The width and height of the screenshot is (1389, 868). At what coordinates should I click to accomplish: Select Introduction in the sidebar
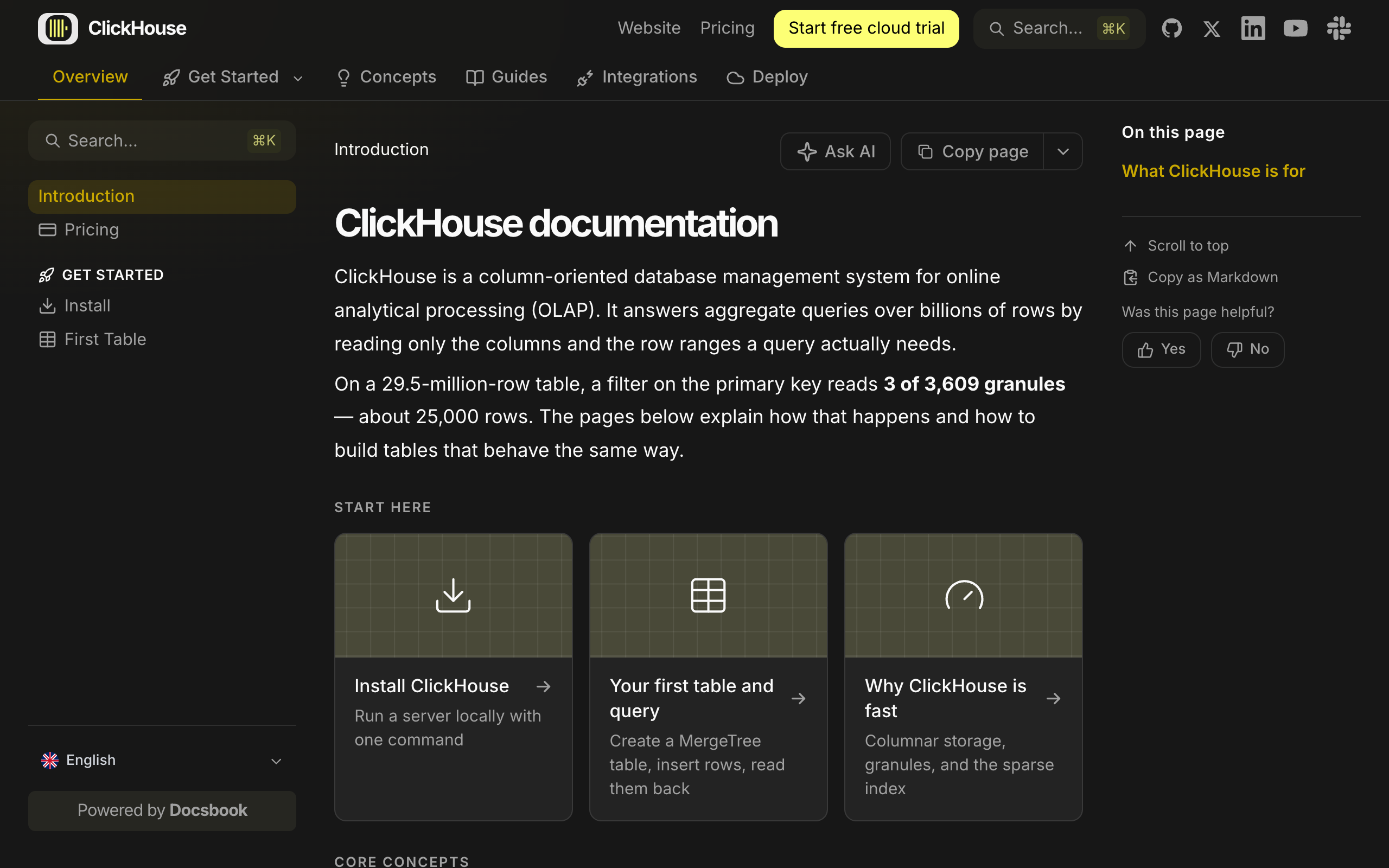pyautogui.click(x=162, y=196)
